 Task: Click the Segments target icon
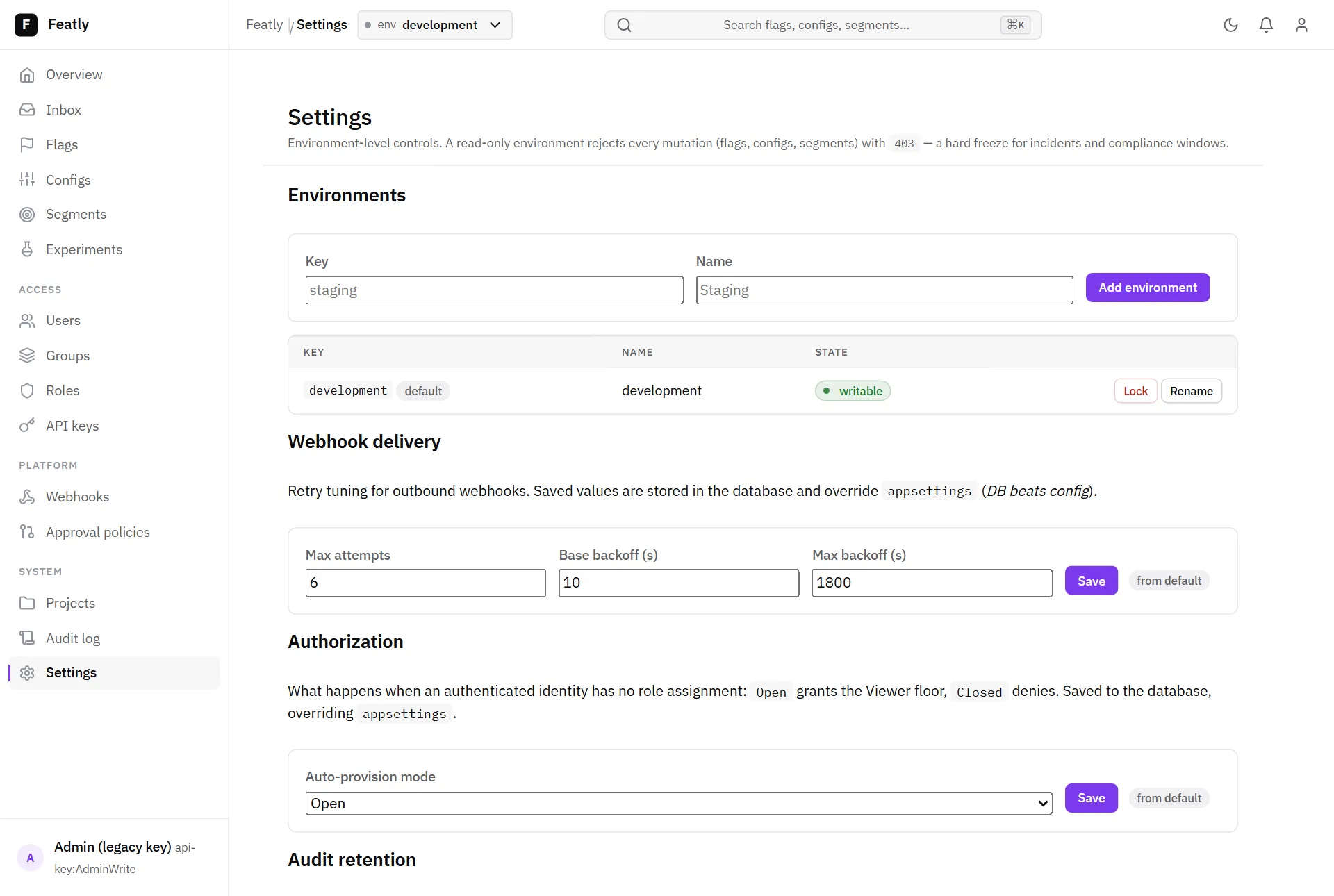tap(27, 215)
